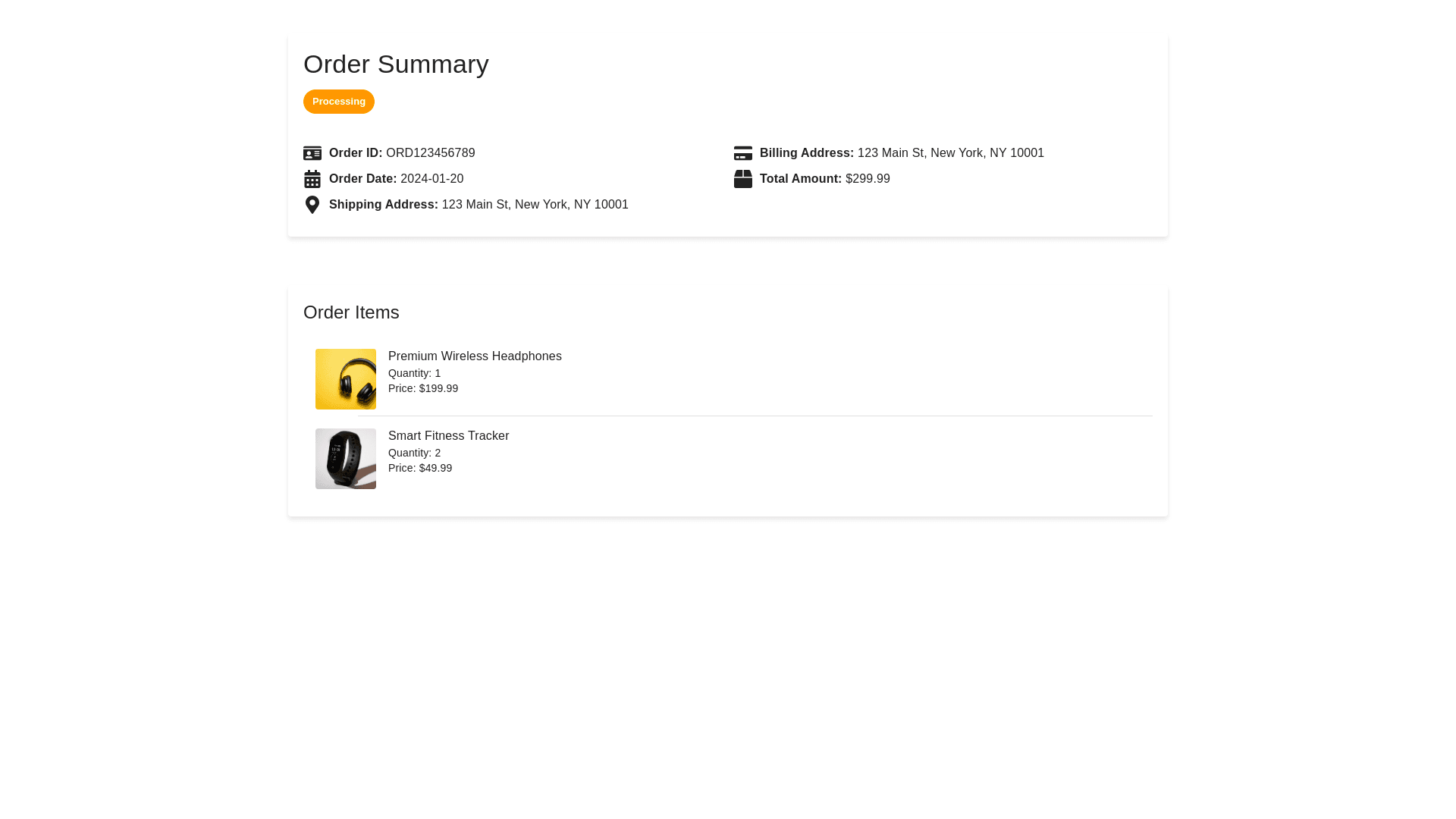Image resolution: width=1456 pixels, height=819 pixels.
Task: Click the fitness tracker price $49.99
Action: click(435, 468)
